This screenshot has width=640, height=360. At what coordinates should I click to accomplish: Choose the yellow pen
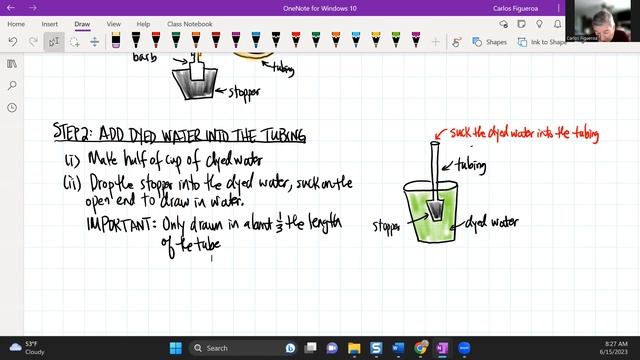pos(376,40)
